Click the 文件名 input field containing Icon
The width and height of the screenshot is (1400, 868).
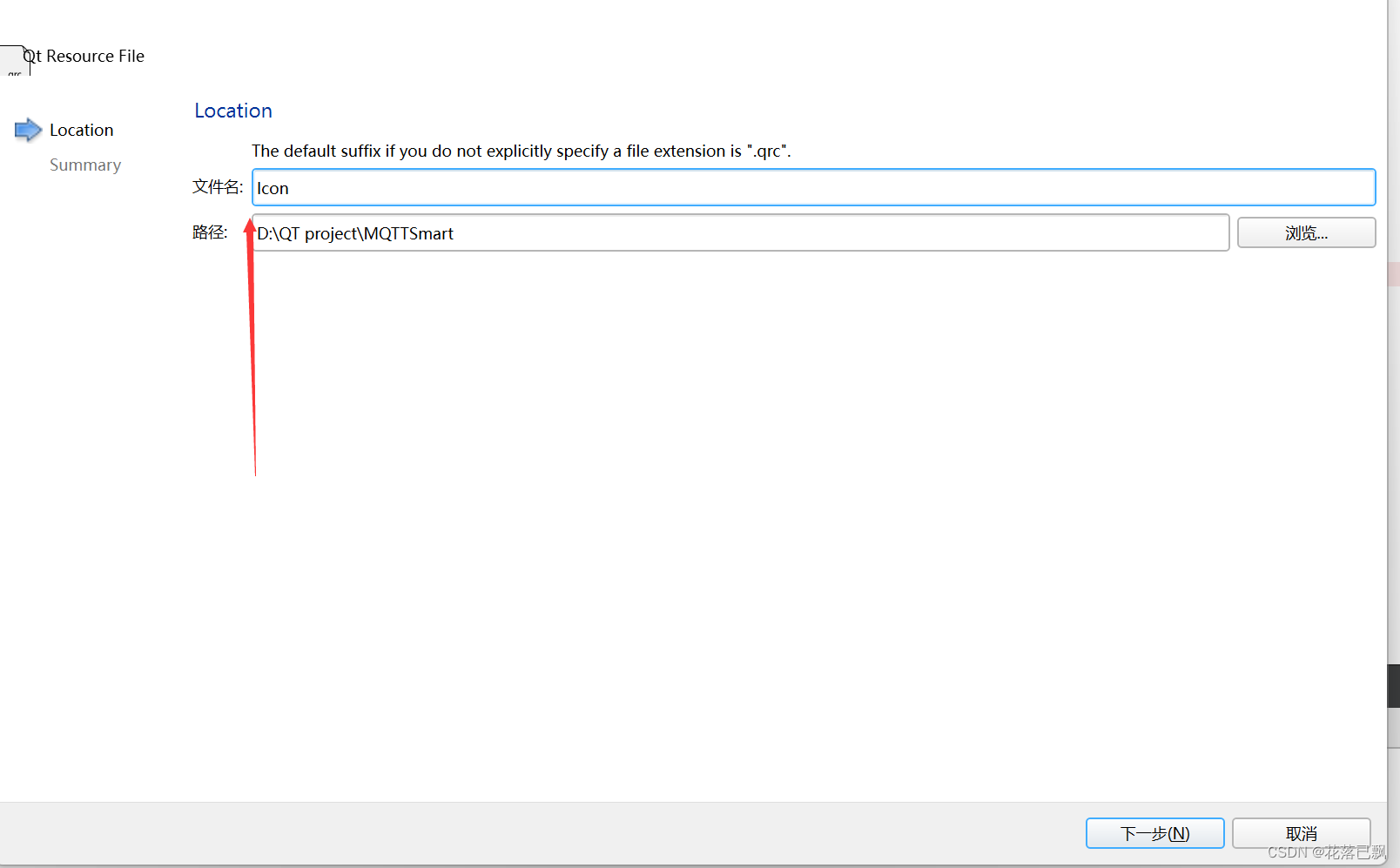[813, 187]
